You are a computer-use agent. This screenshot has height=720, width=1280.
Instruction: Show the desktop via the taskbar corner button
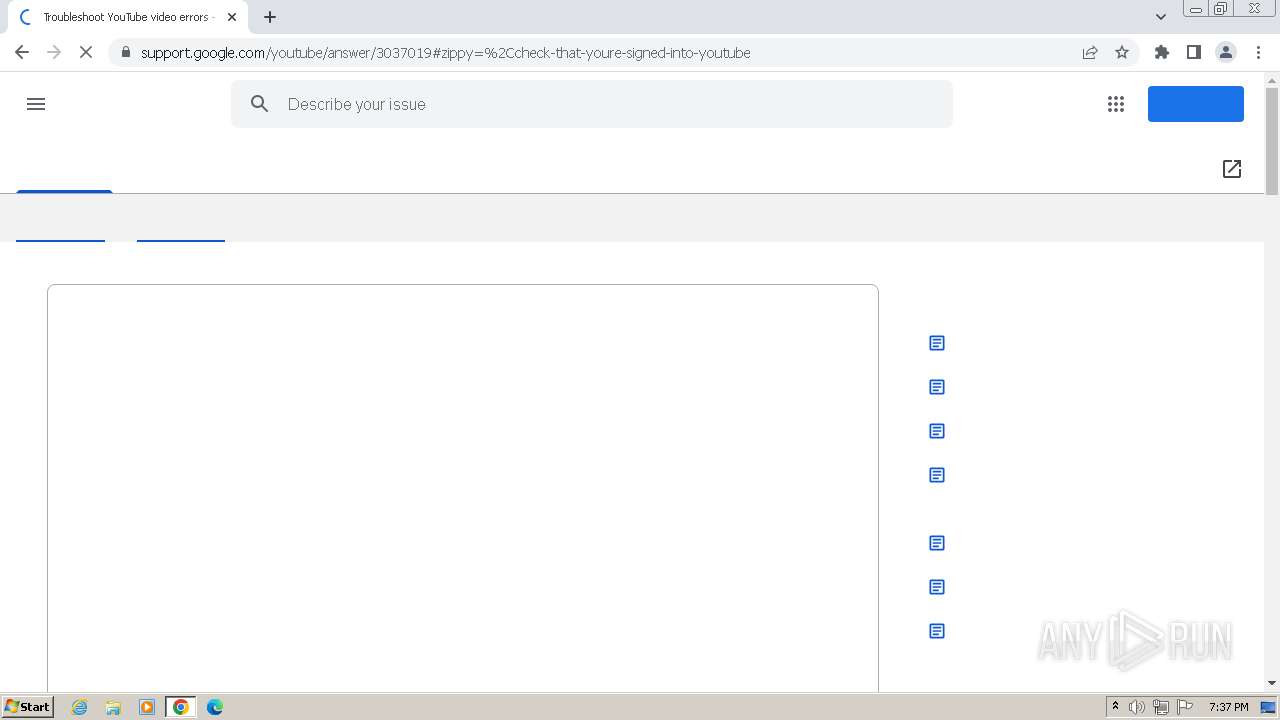(1269, 707)
